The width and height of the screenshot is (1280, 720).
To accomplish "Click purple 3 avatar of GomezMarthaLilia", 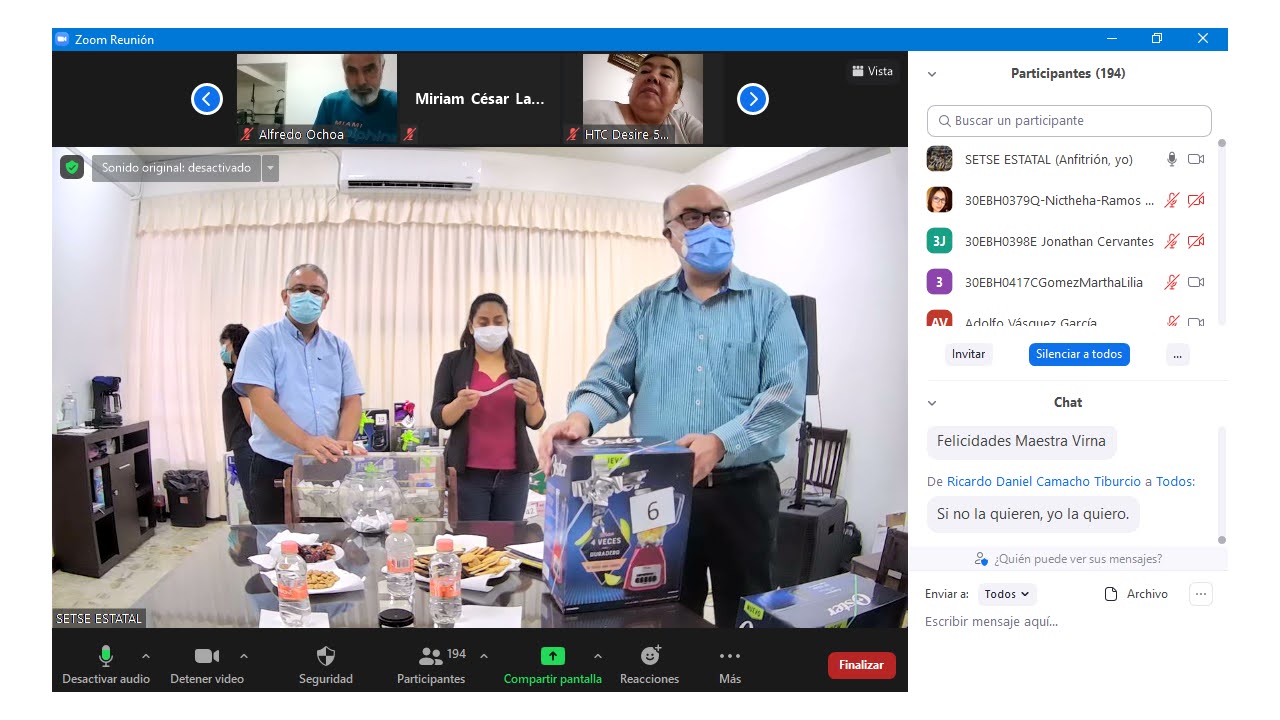I will pos(939,282).
